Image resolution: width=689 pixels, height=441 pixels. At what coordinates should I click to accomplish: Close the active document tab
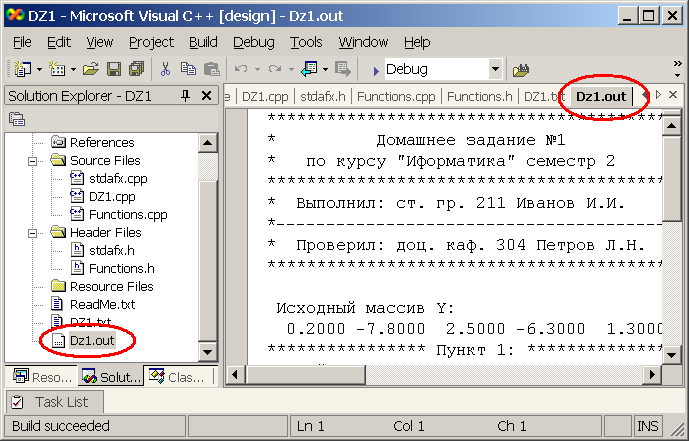click(x=672, y=94)
